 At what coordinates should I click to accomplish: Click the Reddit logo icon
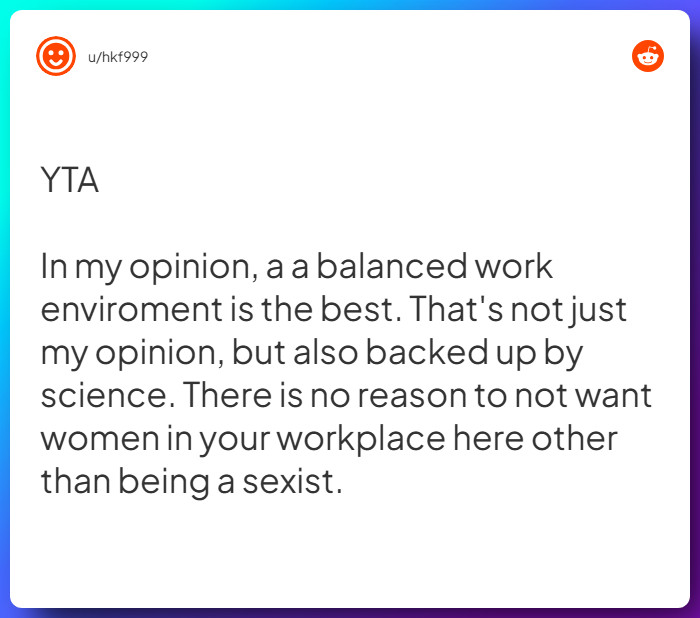[648, 56]
